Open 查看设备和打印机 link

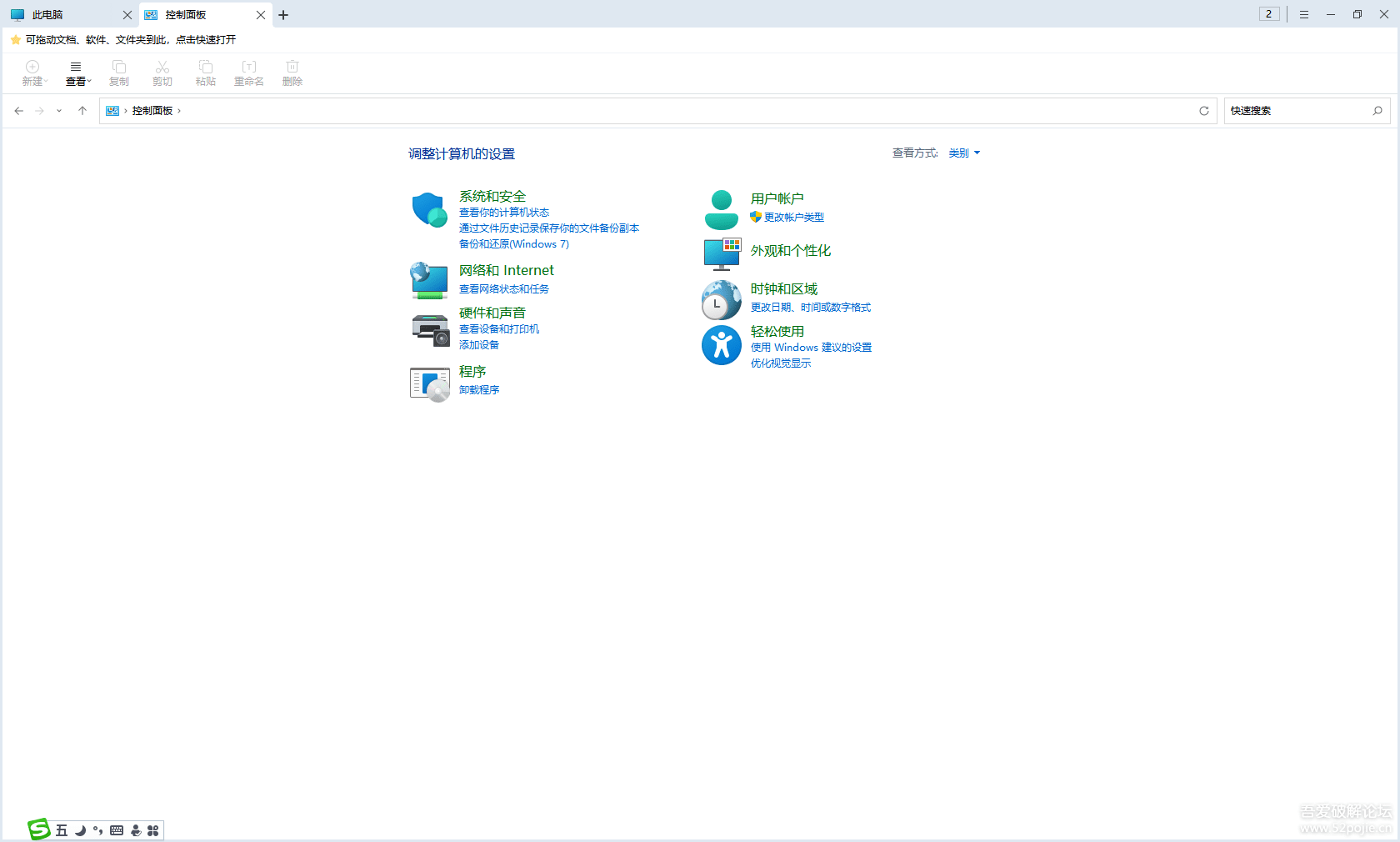[499, 329]
